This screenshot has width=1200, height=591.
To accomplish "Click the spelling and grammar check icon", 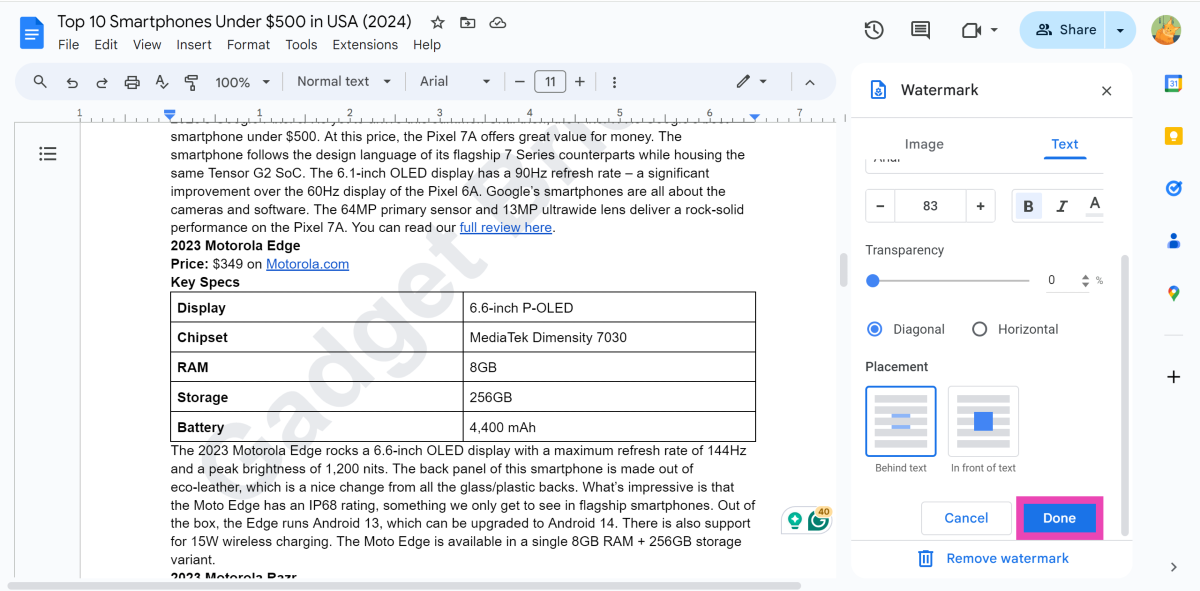I will coord(162,82).
